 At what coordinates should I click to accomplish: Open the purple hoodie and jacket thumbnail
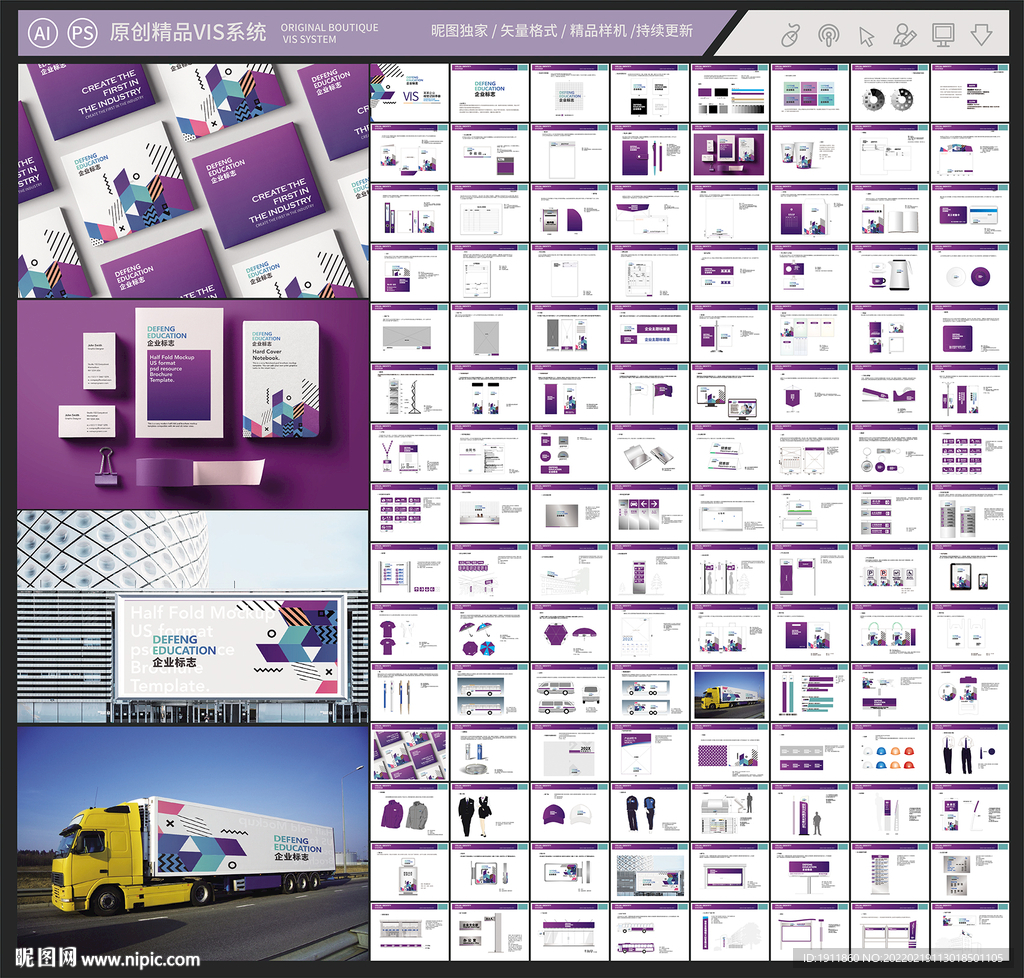(x=409, y=812)
